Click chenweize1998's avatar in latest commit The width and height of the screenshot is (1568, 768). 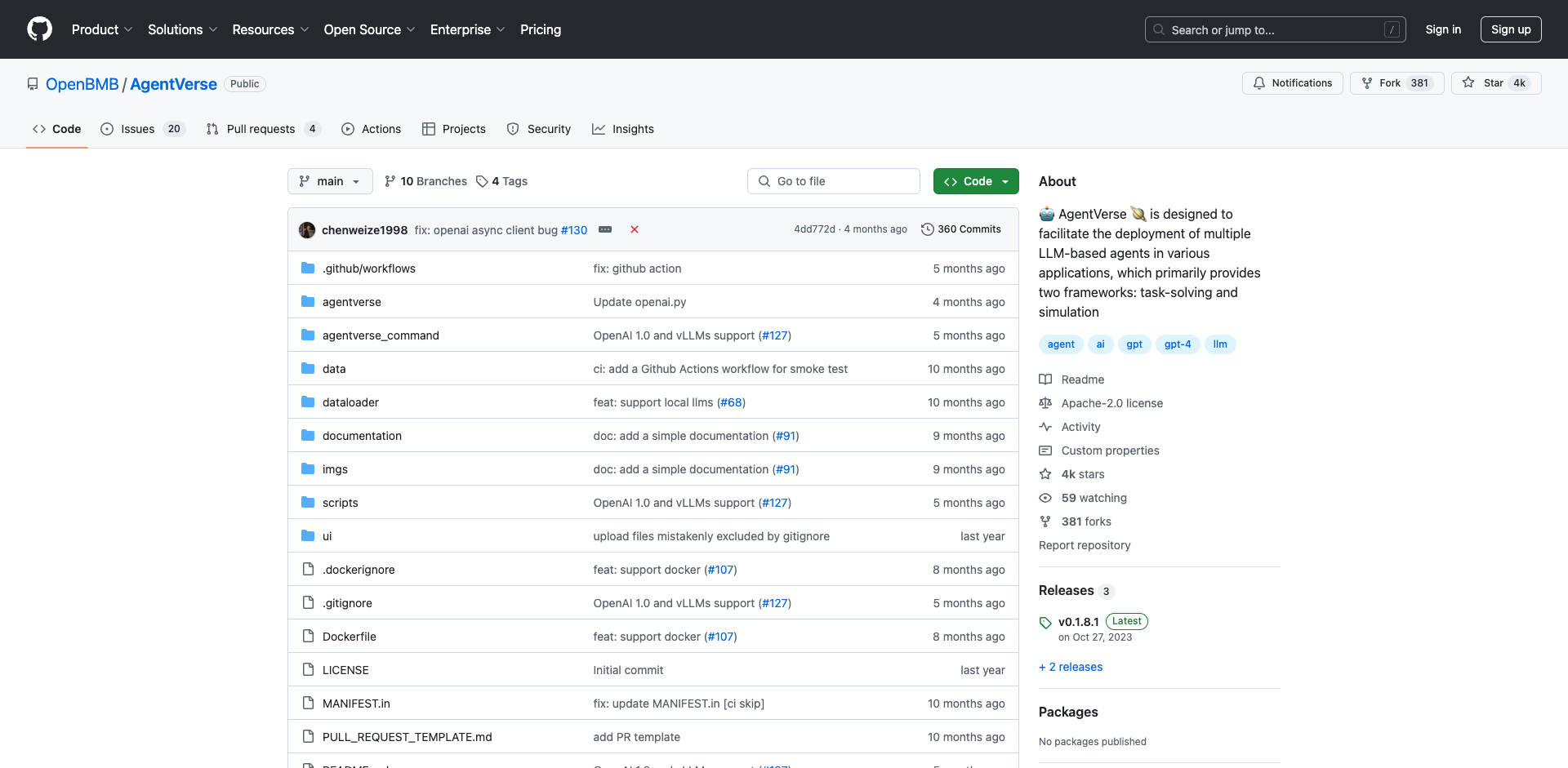307,230
